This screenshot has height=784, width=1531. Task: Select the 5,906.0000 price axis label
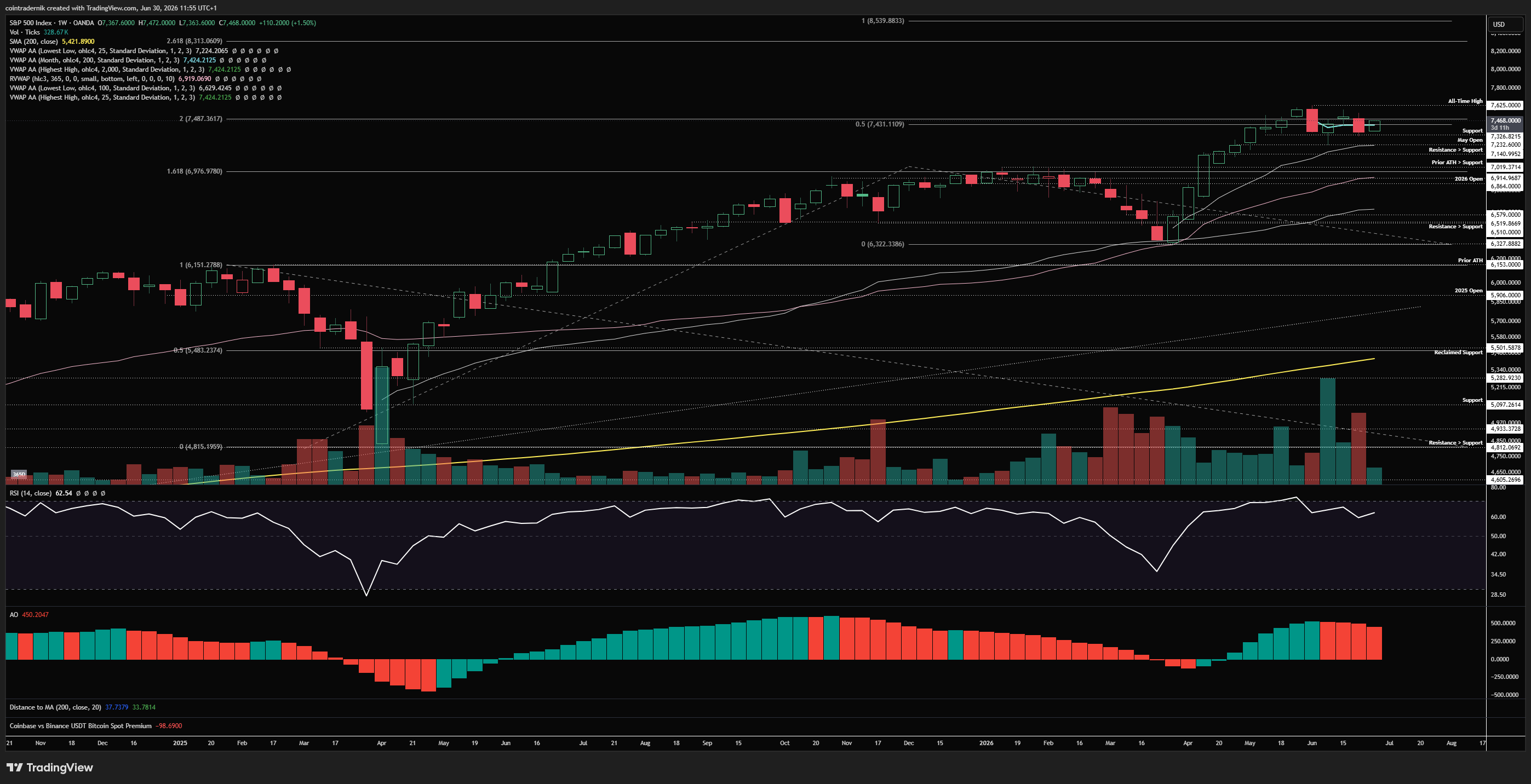point(1505,295)
